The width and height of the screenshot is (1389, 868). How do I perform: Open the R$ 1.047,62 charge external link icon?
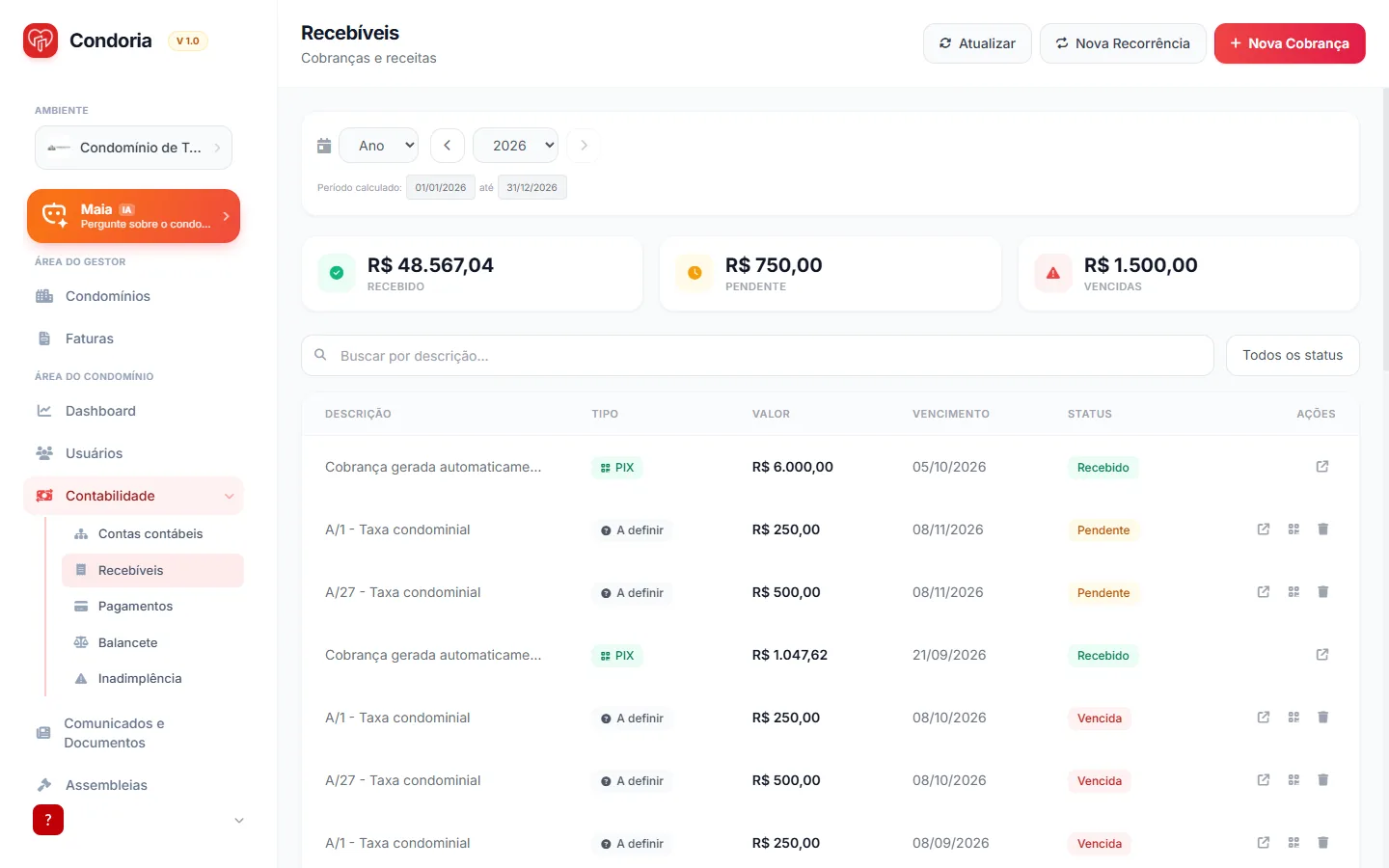1322,655
